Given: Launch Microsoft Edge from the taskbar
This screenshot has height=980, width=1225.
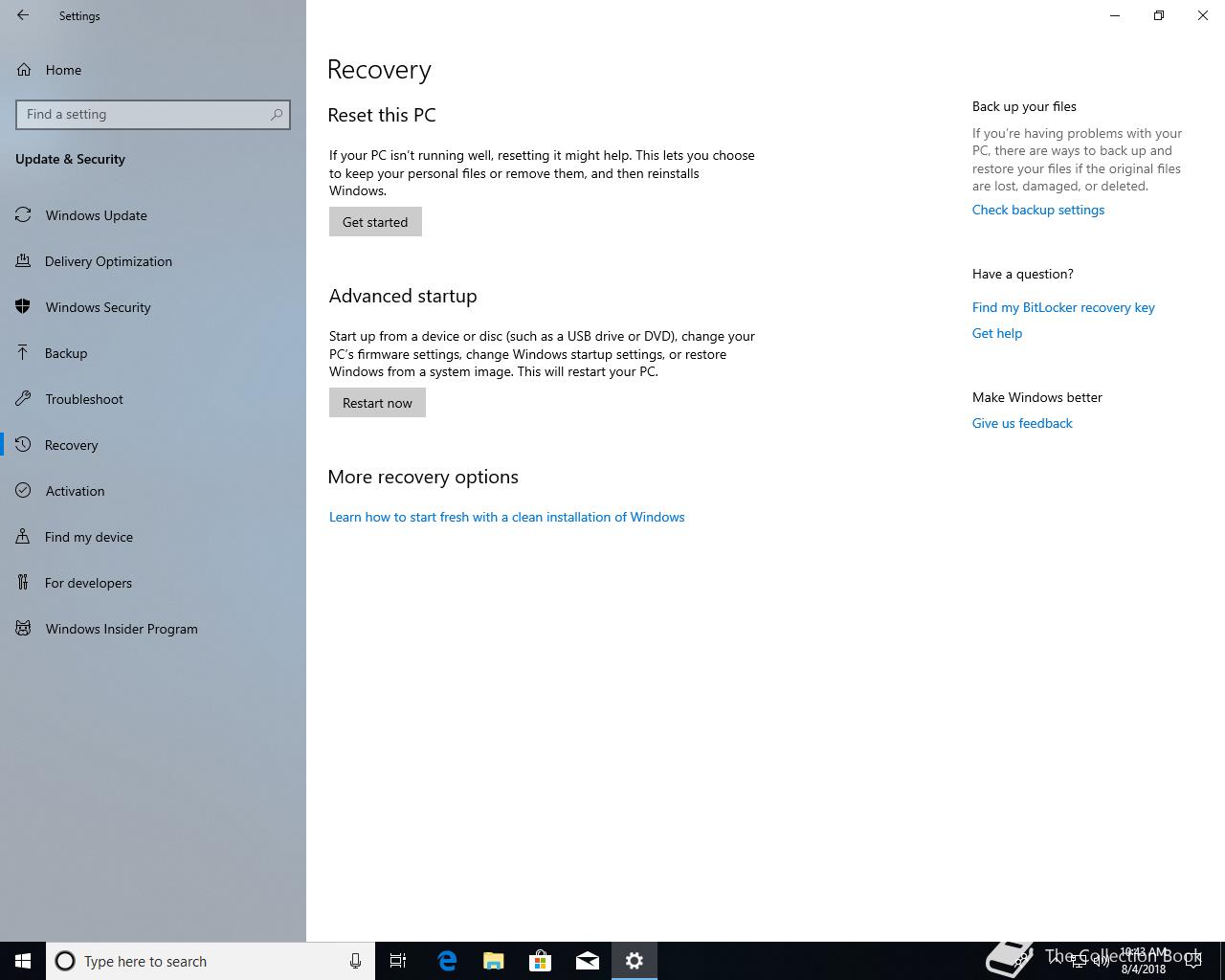Looking at the screenshot, I should point(446,961).
